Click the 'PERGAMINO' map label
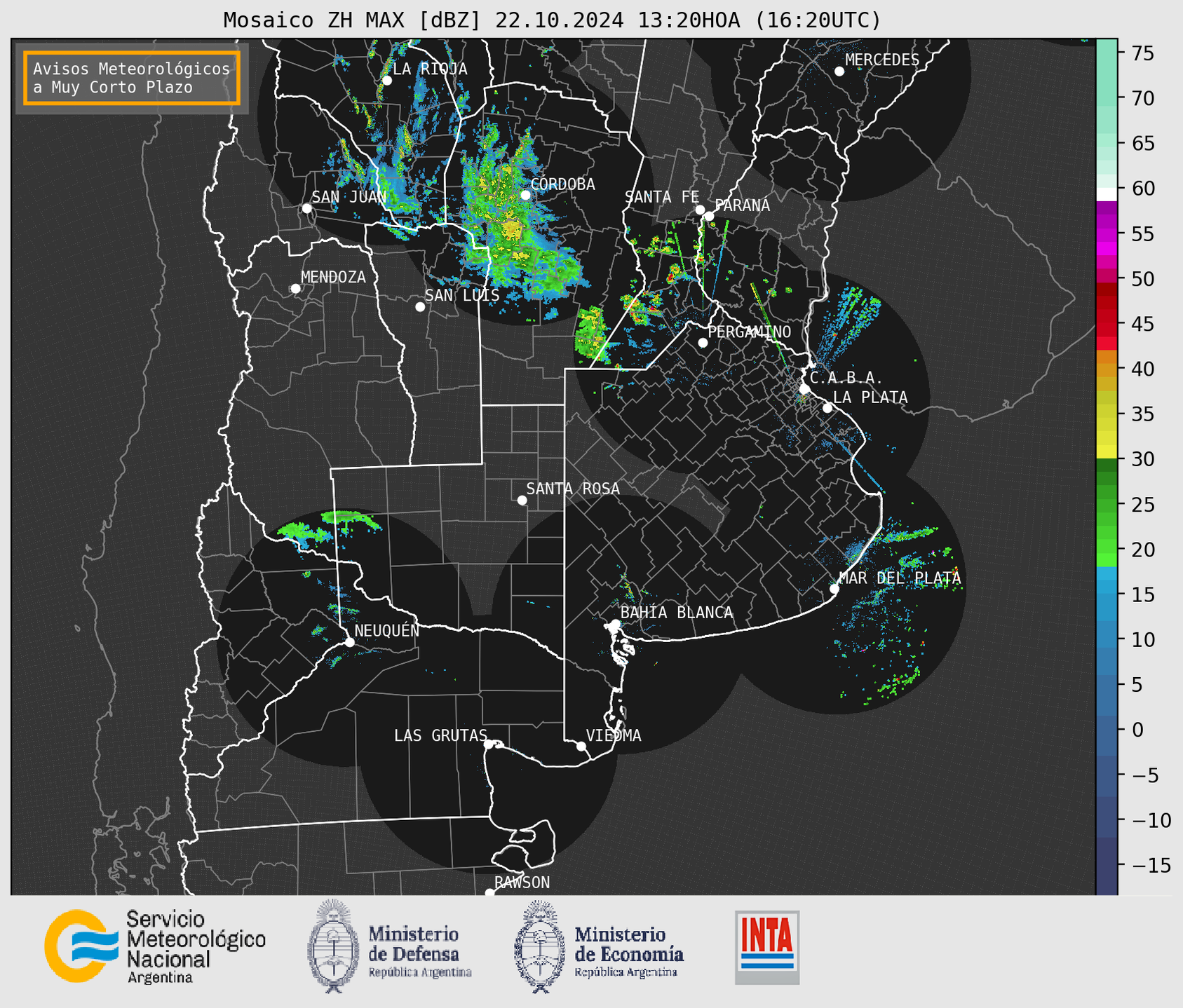This screenshot has width=1183, height=1008. pos(750,332)
